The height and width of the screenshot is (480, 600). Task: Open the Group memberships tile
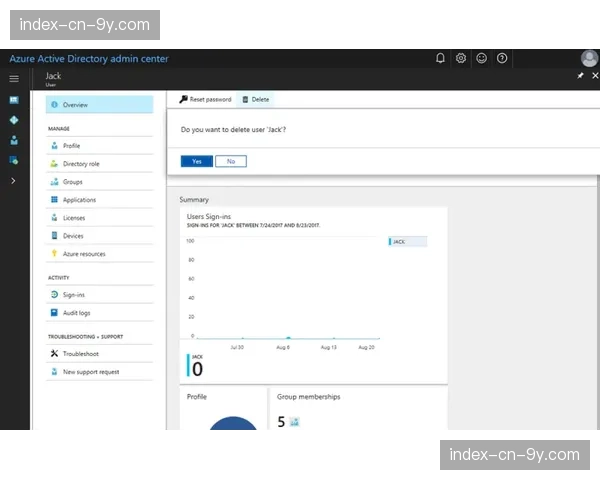point(358,409)
